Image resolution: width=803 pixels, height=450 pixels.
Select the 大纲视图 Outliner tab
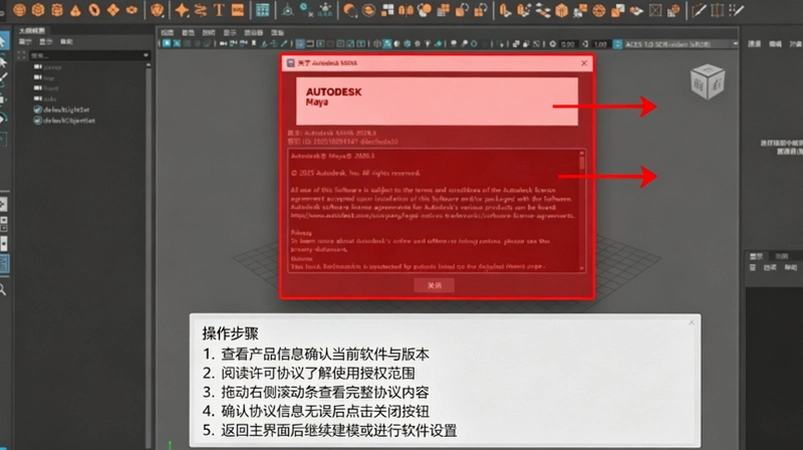[x=32, y=31]
